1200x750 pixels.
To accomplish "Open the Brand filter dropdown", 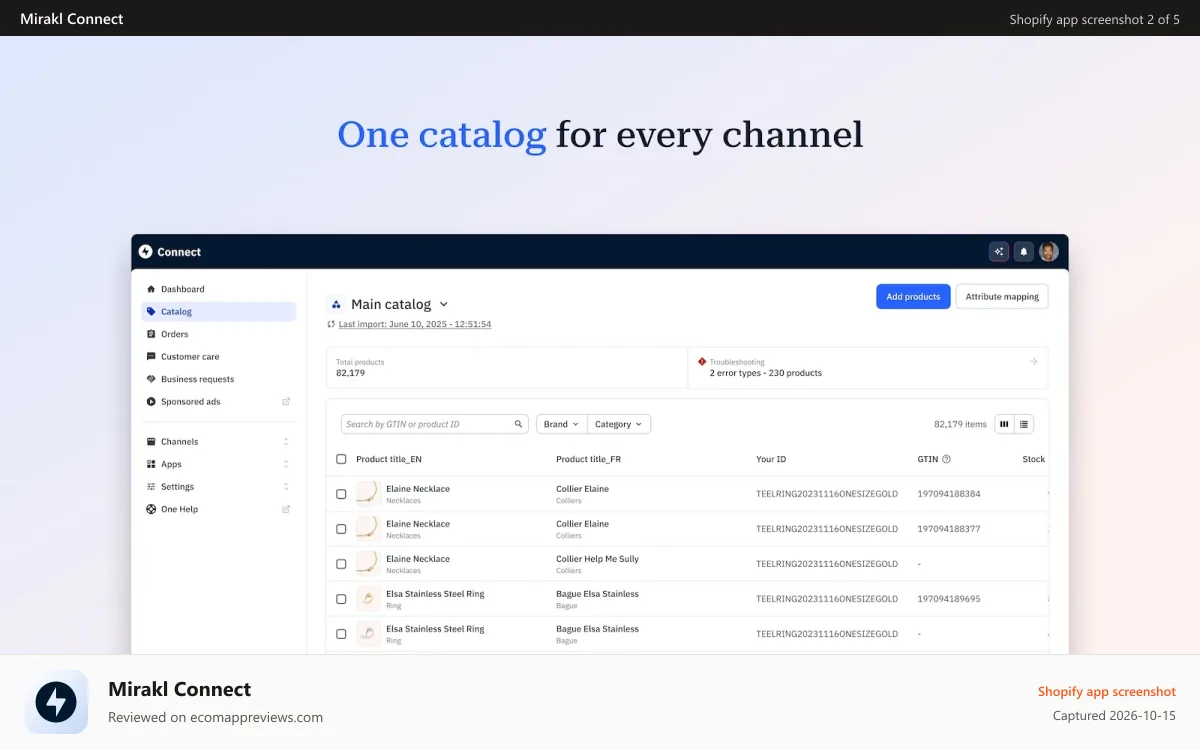I will [562, 424].
